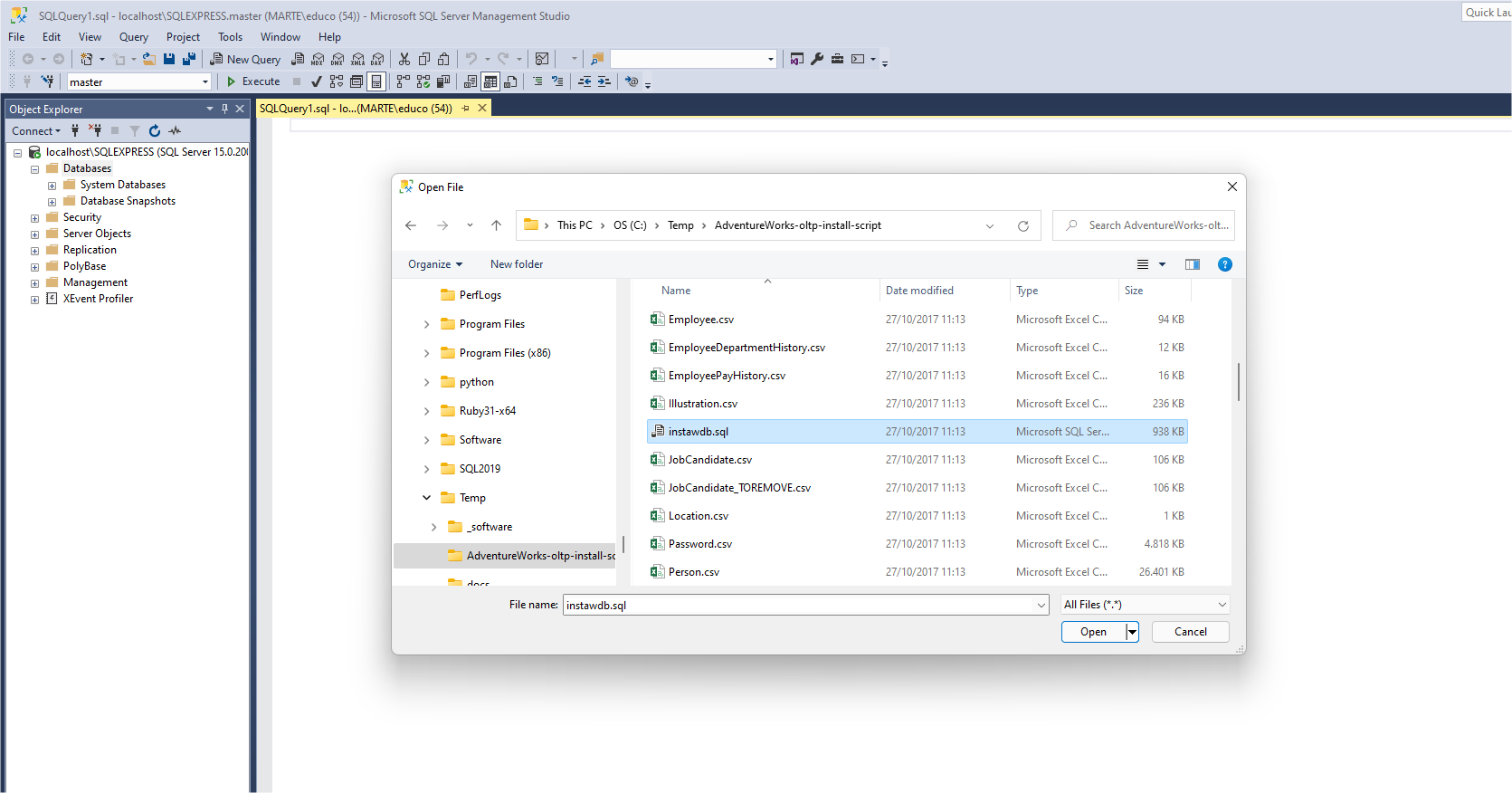The height and width of the screenshot is (793, 1512).
Task: Expand the Program Files folder
Action: coord(427,324)
